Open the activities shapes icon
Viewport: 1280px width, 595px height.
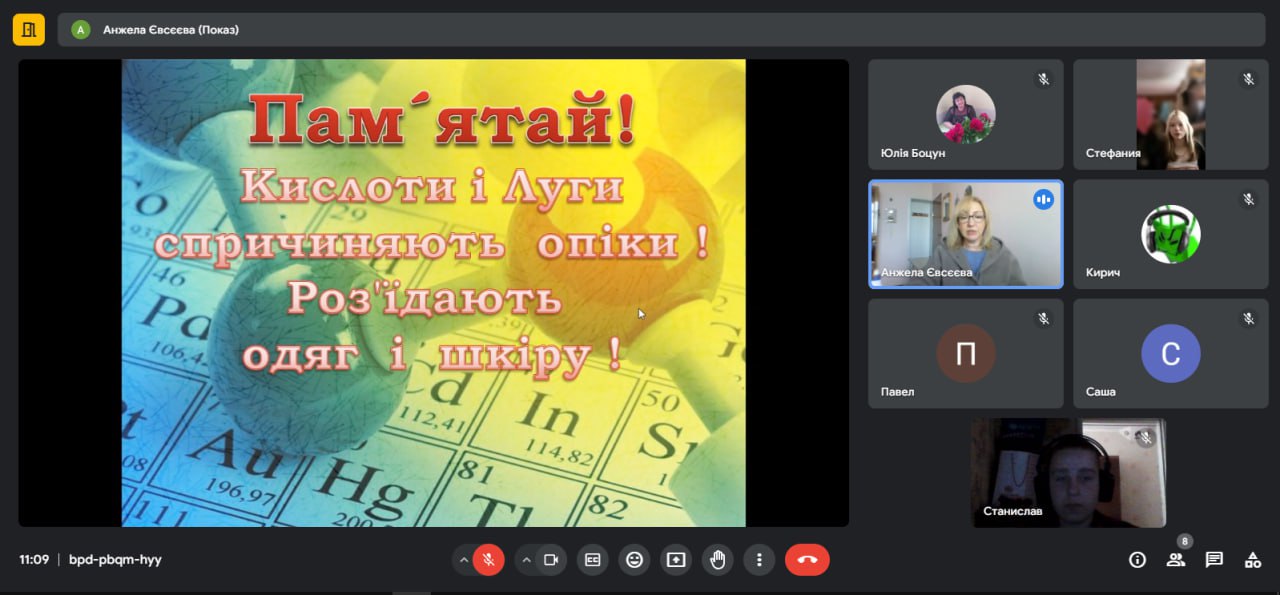point(1252,560)
